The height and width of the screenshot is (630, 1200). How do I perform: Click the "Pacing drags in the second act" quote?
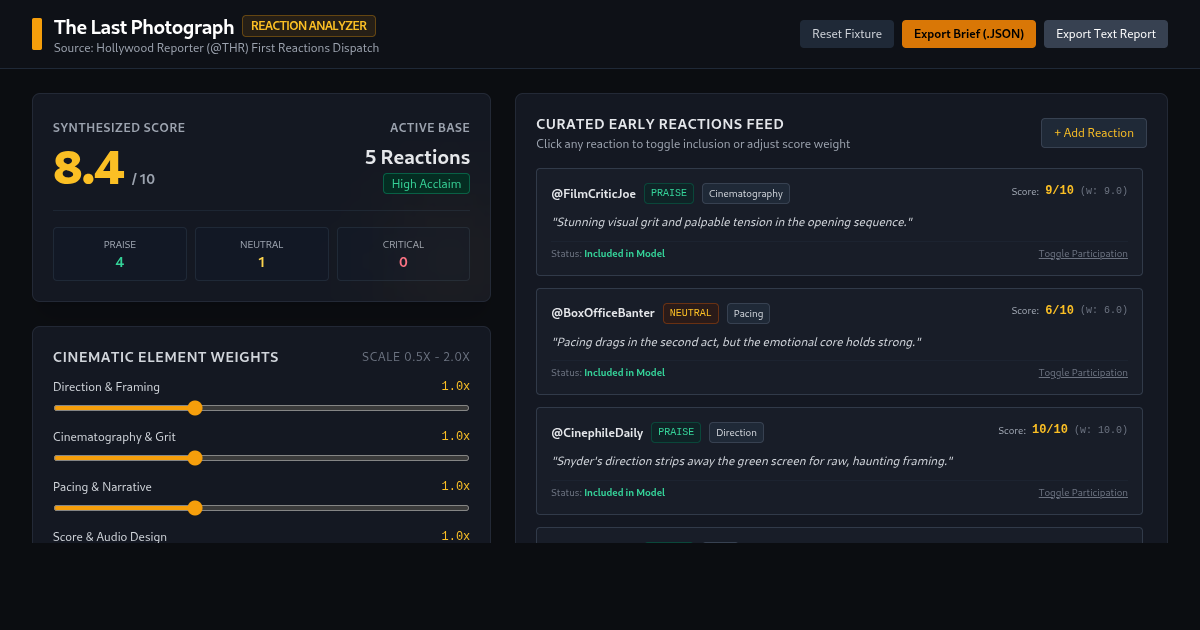click(736, 342)
